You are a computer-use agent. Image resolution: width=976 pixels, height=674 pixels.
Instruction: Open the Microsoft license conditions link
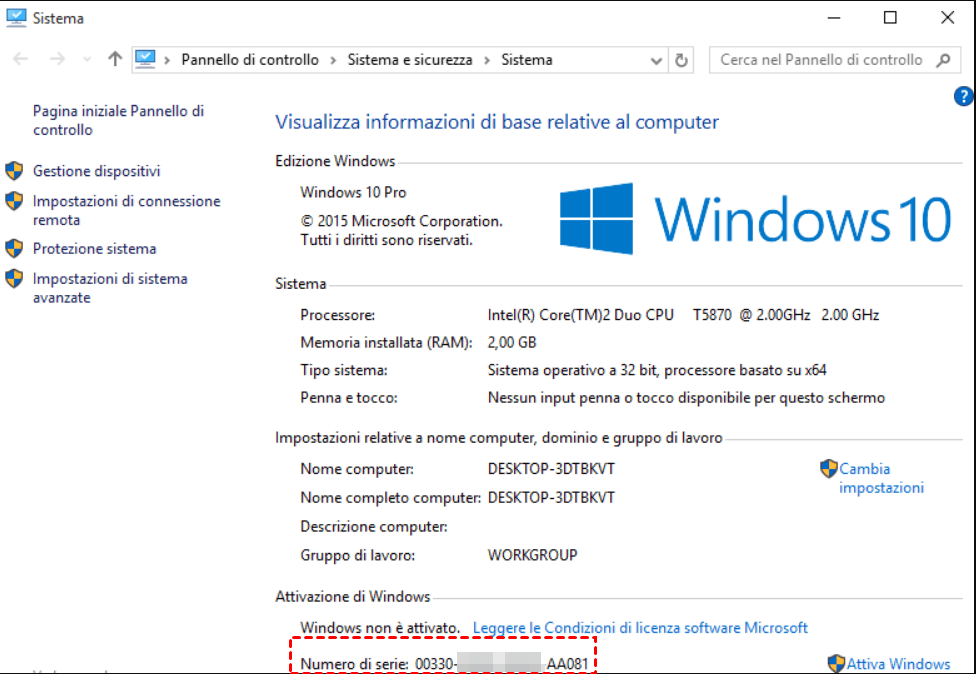click(x=640, y=628)
